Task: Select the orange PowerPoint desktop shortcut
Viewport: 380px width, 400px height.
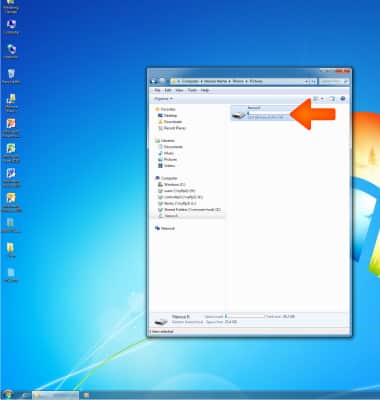Action: point(11,128)
